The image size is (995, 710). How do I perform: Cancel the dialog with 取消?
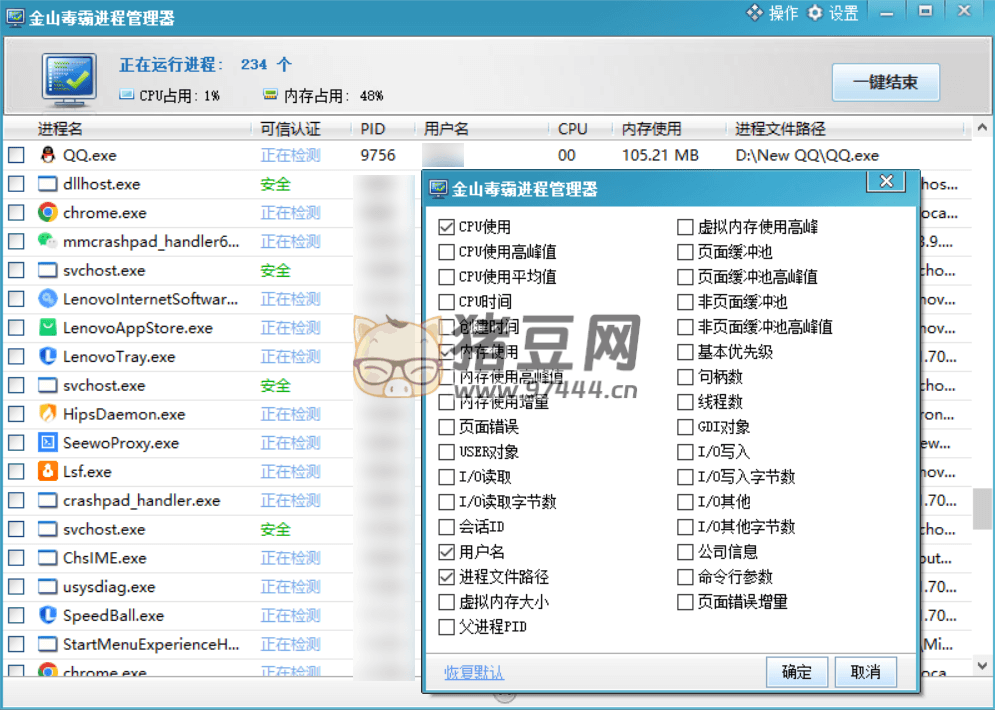coord(866,672)
